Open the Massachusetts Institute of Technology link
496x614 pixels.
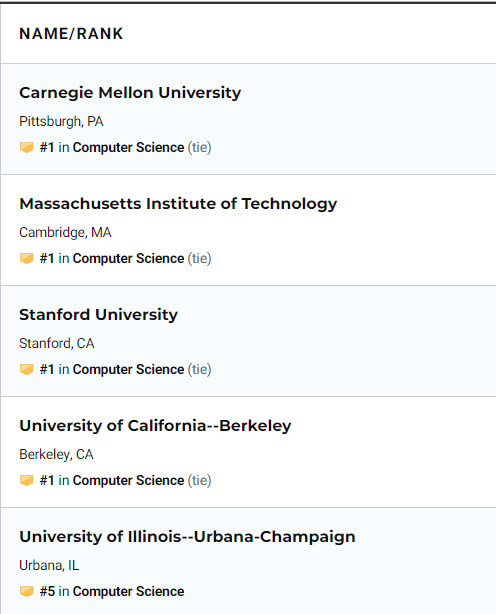178,204
